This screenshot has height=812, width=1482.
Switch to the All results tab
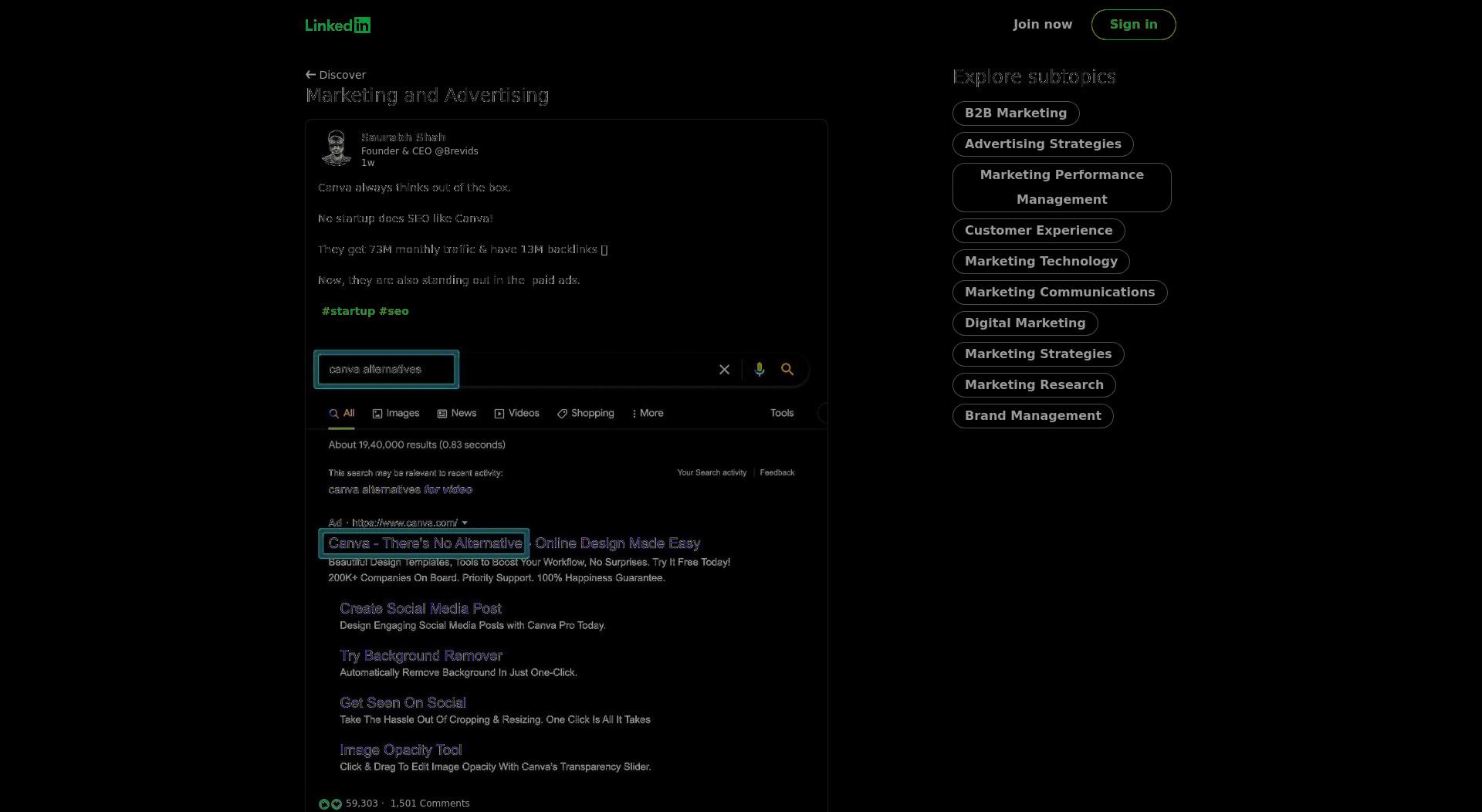point(341,414)
